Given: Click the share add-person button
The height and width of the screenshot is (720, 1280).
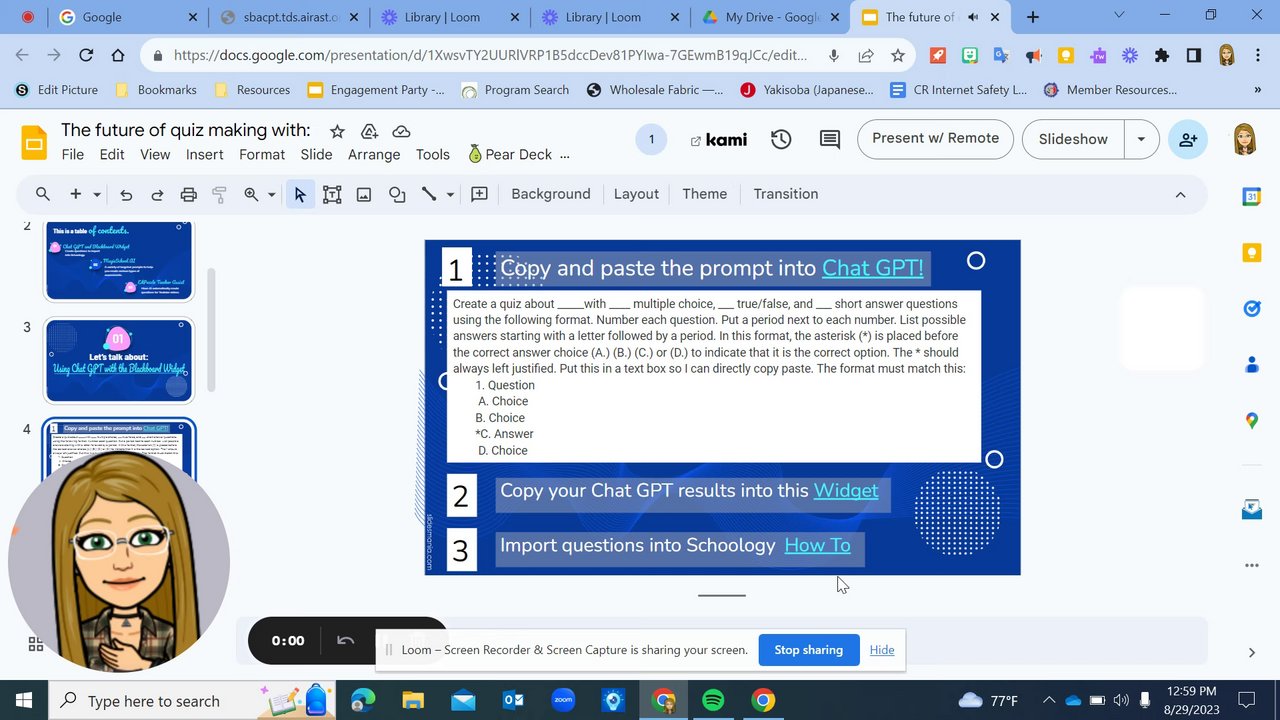Looking at the screenshot, I should 1188,139.
